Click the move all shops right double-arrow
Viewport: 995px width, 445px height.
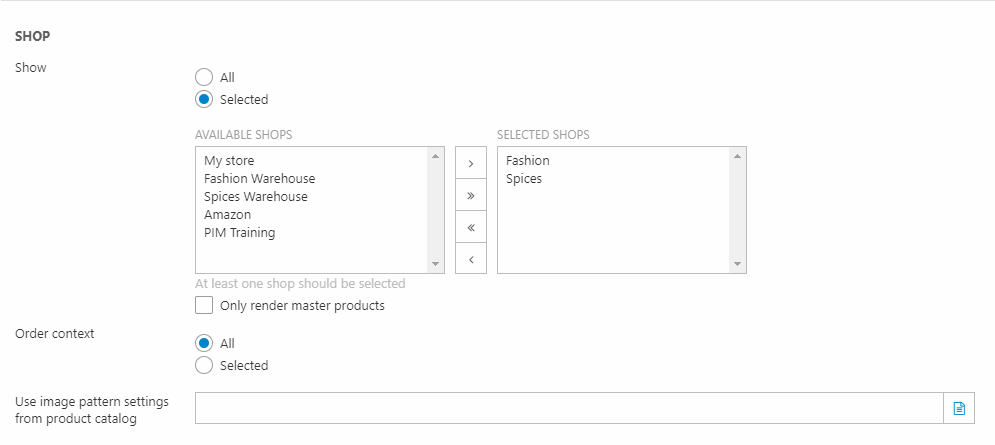pos(470,195)
